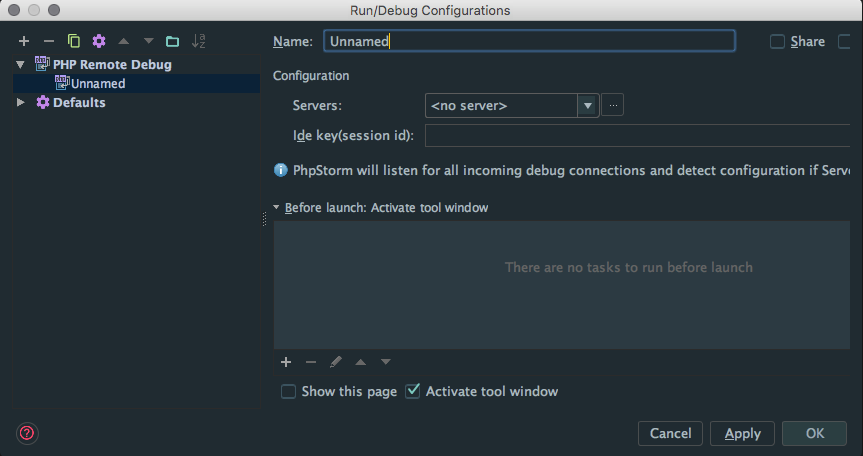This screenshot has height=456, width=863.
Task: Move configuration down in the list
Action: coord(149,41)
